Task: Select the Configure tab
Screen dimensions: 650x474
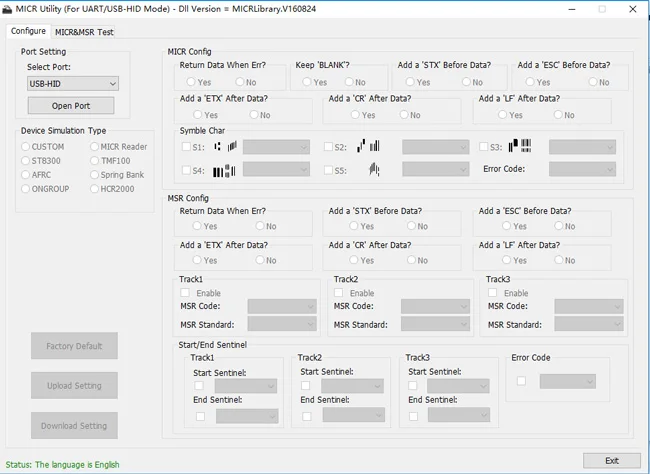Action: 28,32
